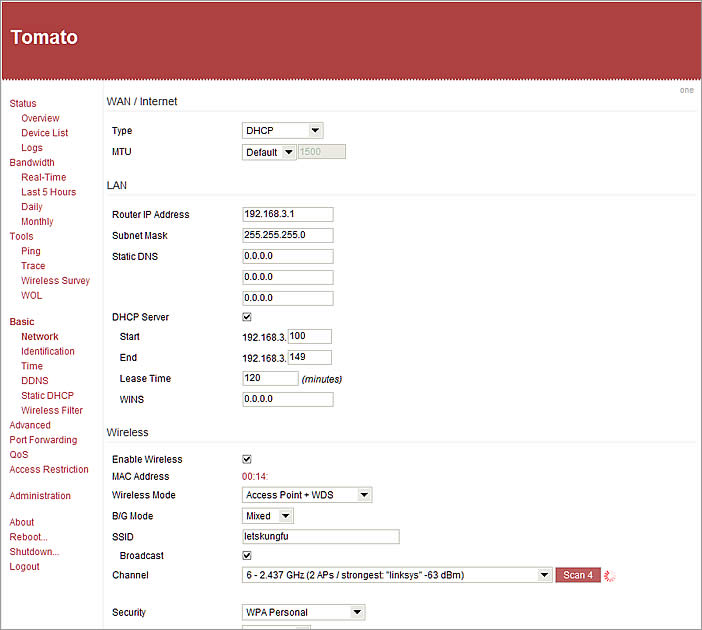
Task: Open the QoS section
Action: coord(19,455)
